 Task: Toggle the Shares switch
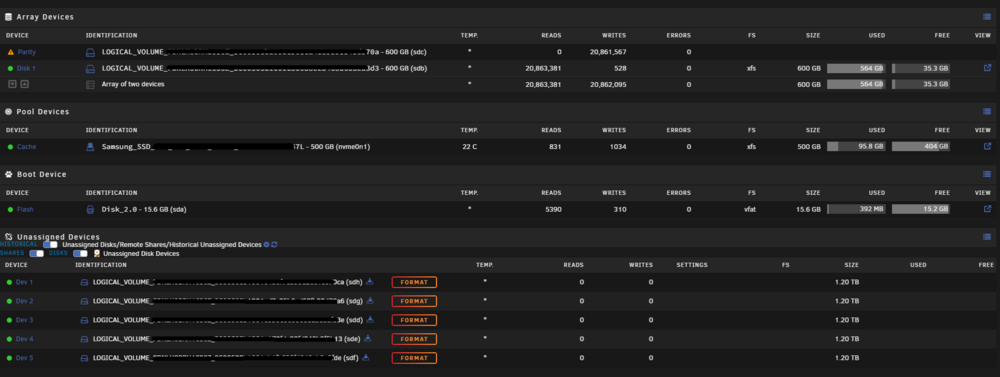(x=36, y=253)
